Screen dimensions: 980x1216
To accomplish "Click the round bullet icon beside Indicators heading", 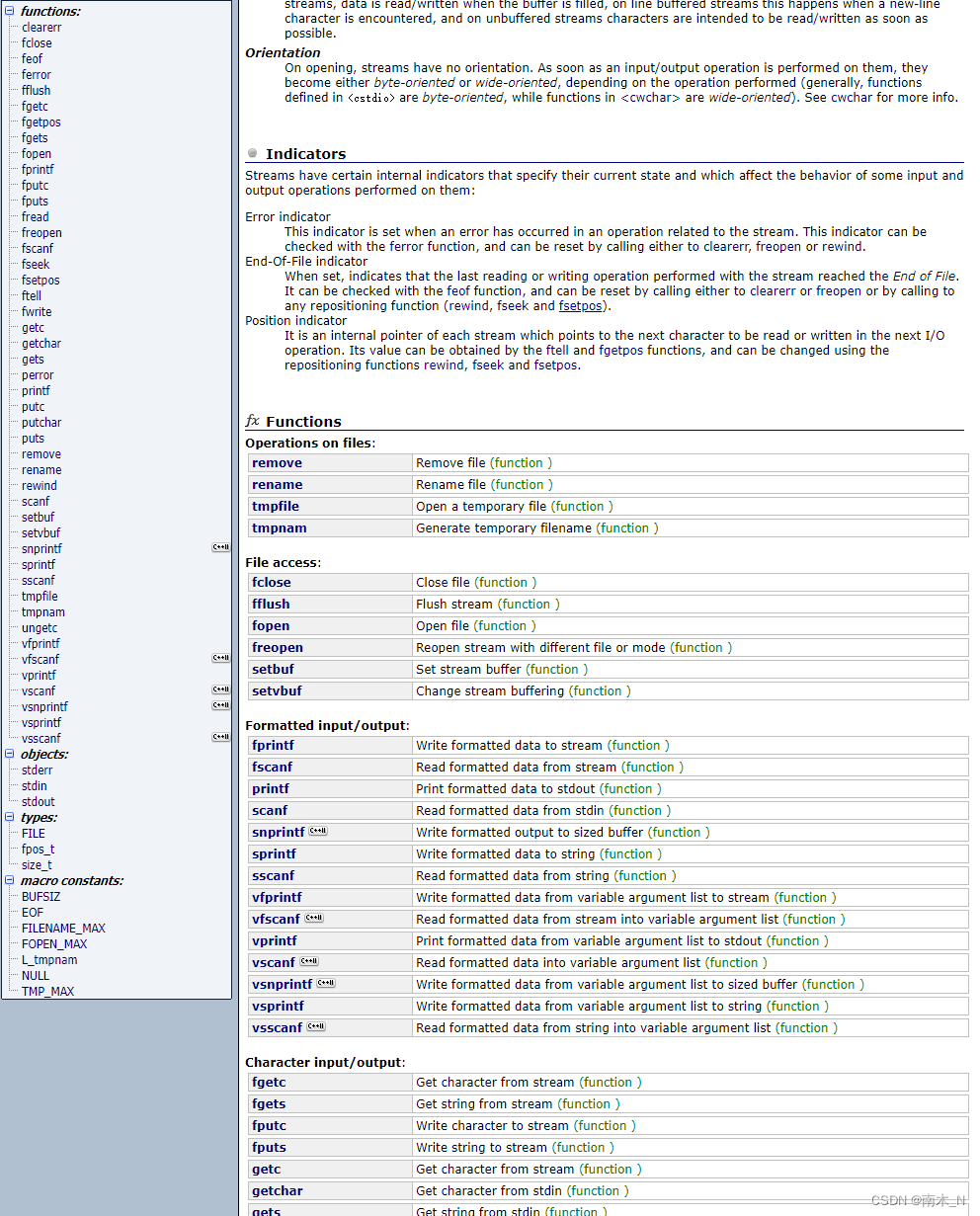I will [253, 153].
